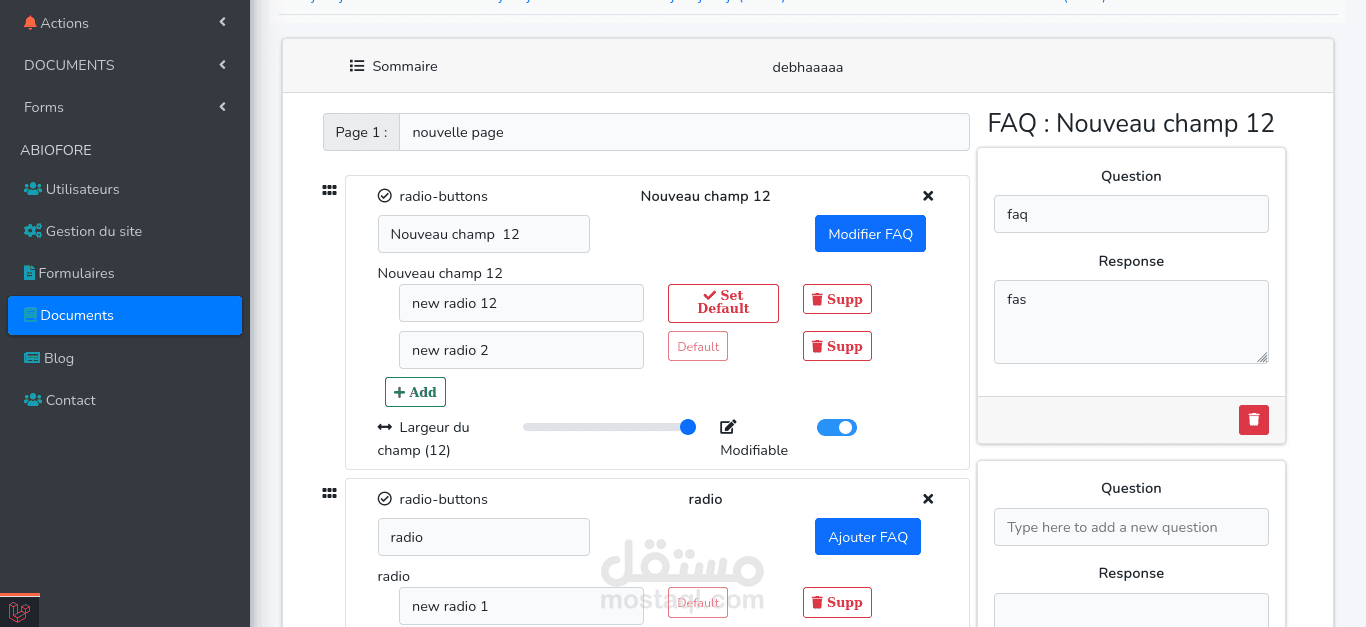
Task: Edit the Page 1 name field
Action: point(684,132)
